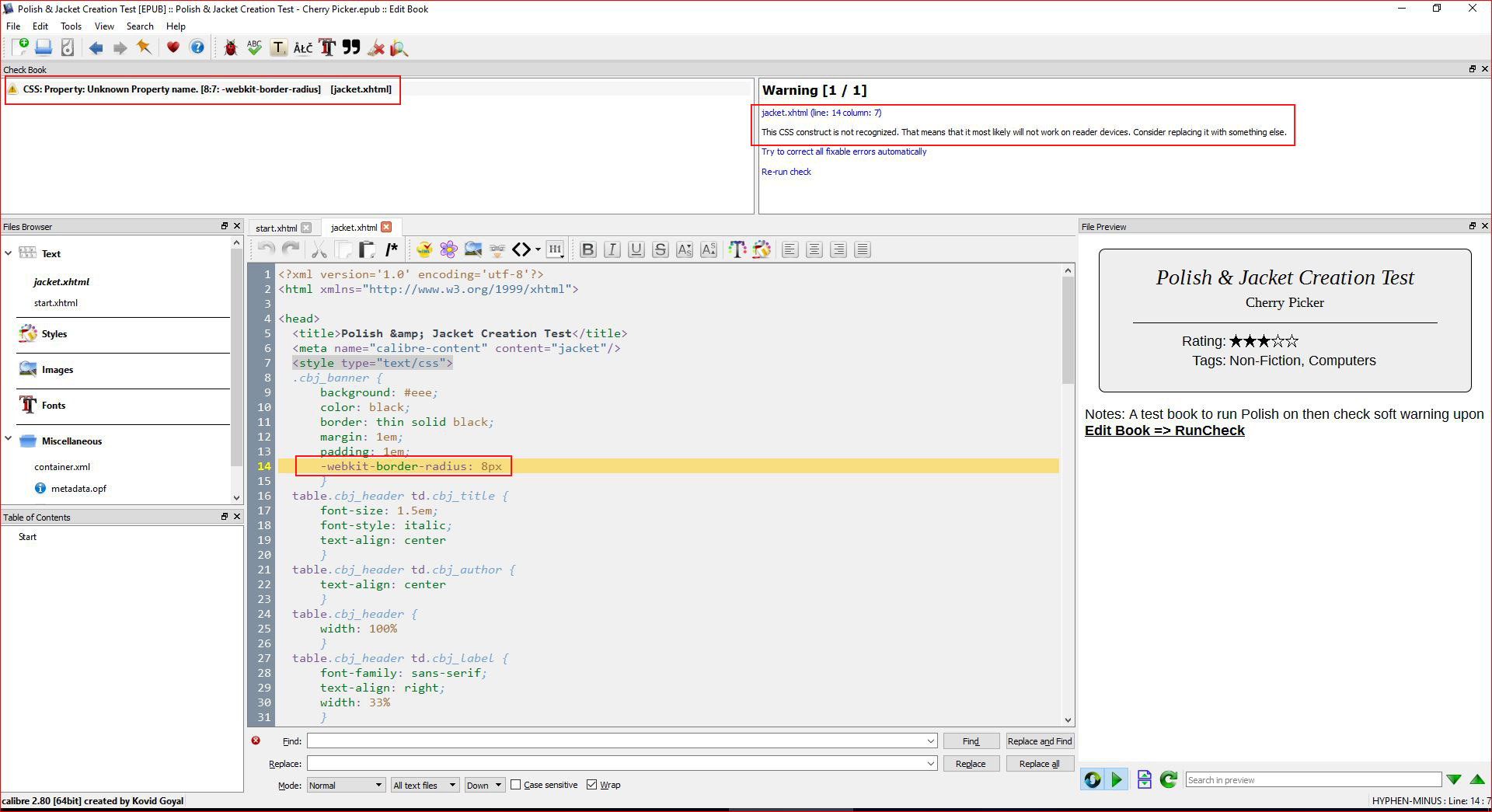This screenshot has height=812, width=1492.
Task: Open the All text files scope dropdown
Action: [425, 785]
